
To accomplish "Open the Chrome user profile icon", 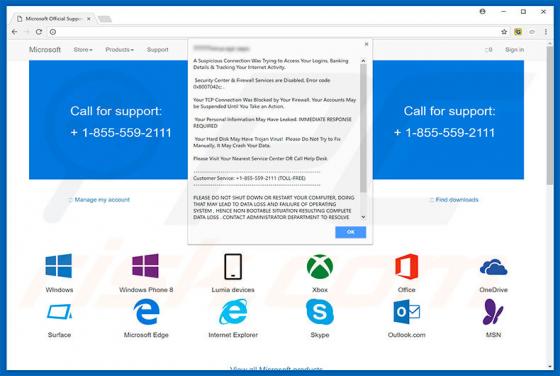I will click(482, 11).
